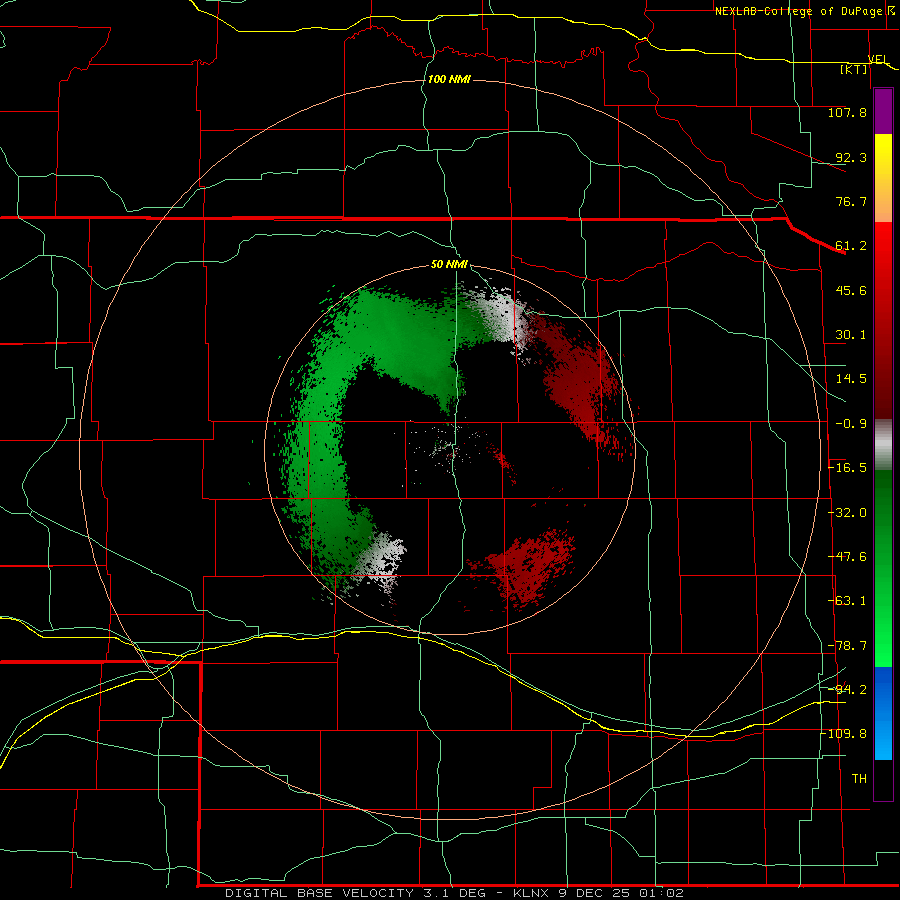Click the 50 NMI range ring label

click(449, 265)
